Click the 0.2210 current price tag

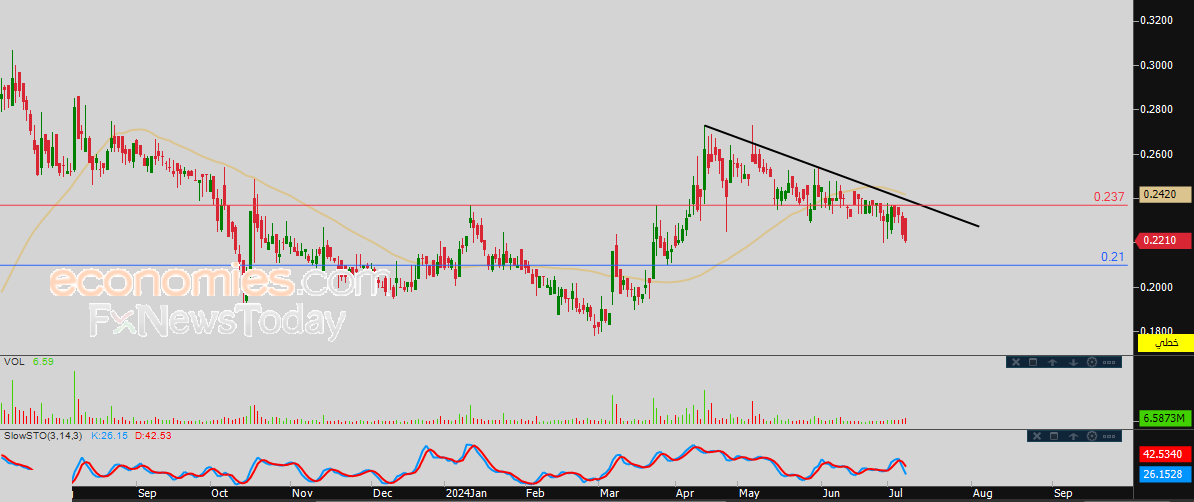click(1165, 240)
